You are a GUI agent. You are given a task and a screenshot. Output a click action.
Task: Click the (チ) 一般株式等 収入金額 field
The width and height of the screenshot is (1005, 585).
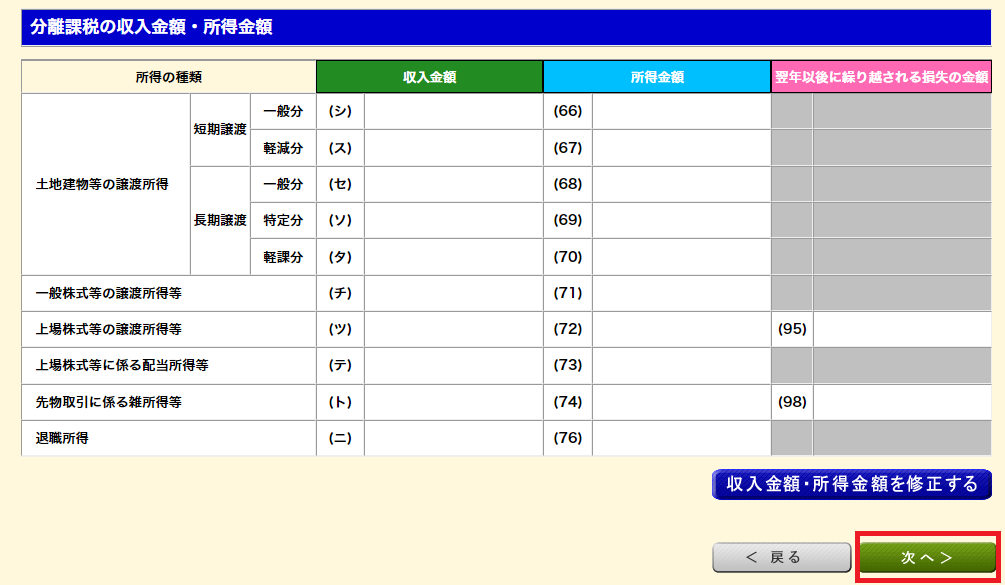453,293
